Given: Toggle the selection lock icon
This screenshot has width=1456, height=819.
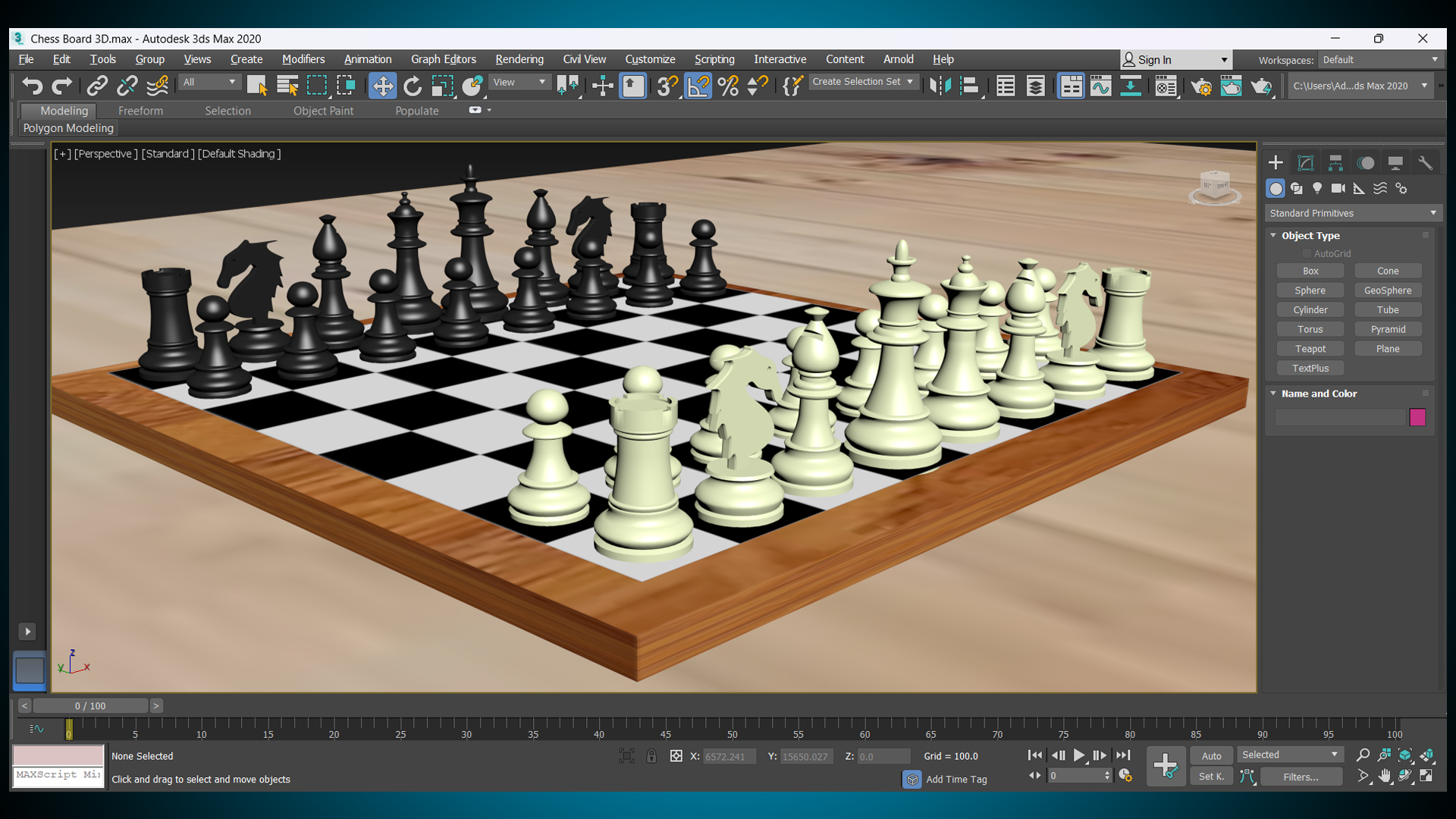Looking at the screenshot, I should click(x=651, y=755).
